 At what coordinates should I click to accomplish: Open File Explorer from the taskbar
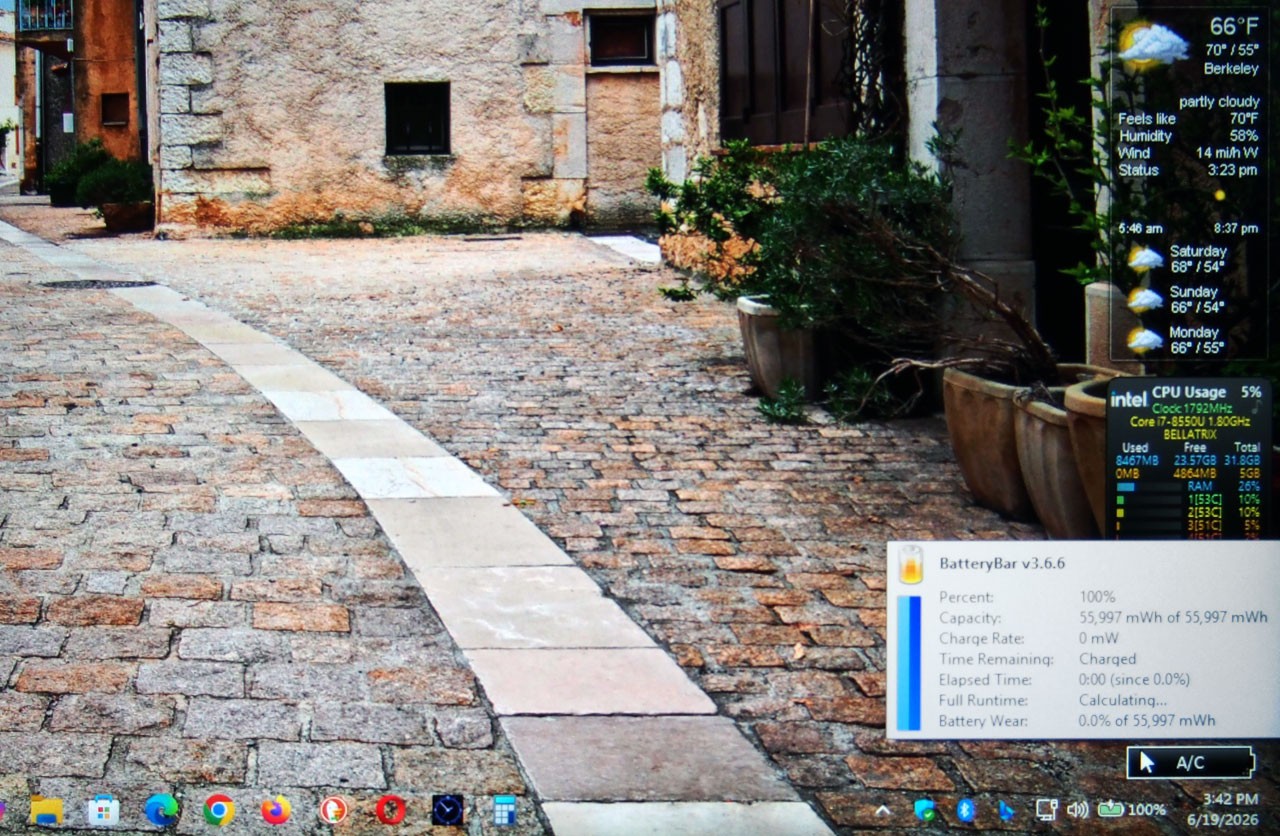[x=46, y=809]
